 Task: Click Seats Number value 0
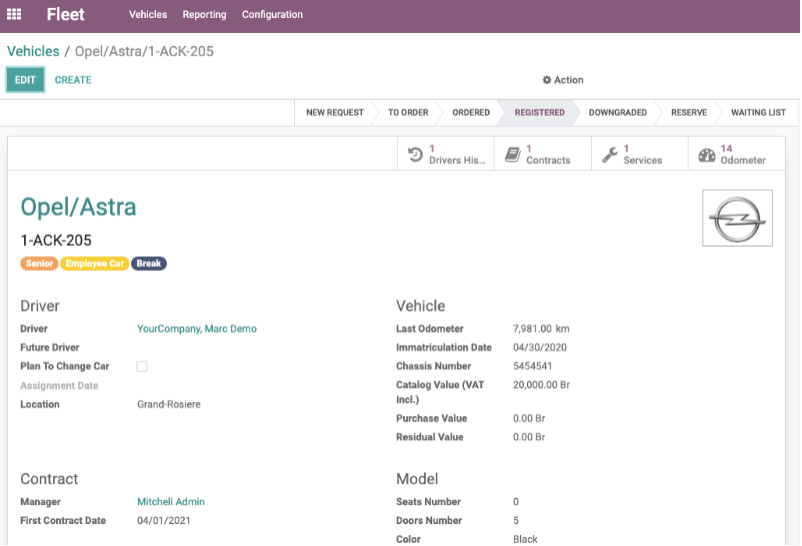click(516, 502)
